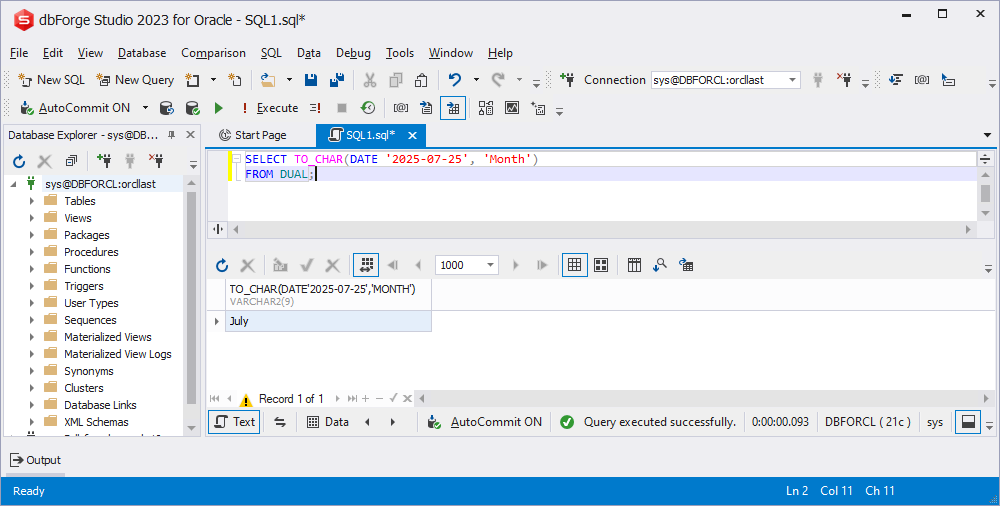The width and height of the screenshot is (1000, 506).
Task: Close the SQL1.sql* tab
Action: pyautogui.click(x=413, y=135)
